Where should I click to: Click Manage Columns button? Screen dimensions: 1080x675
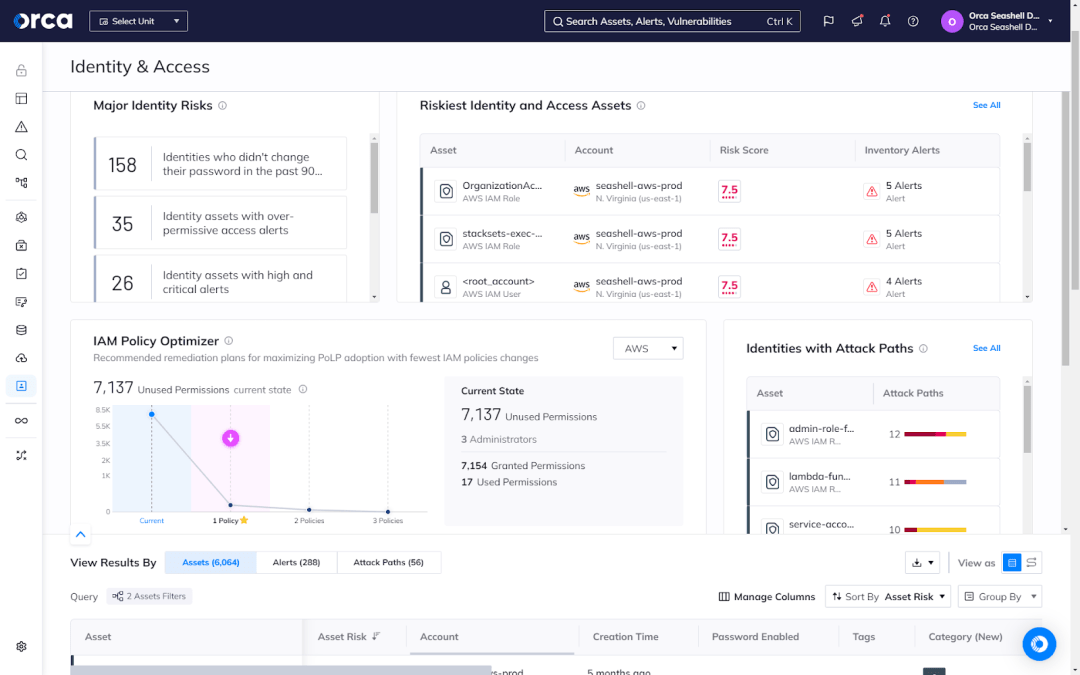(767, 596)
